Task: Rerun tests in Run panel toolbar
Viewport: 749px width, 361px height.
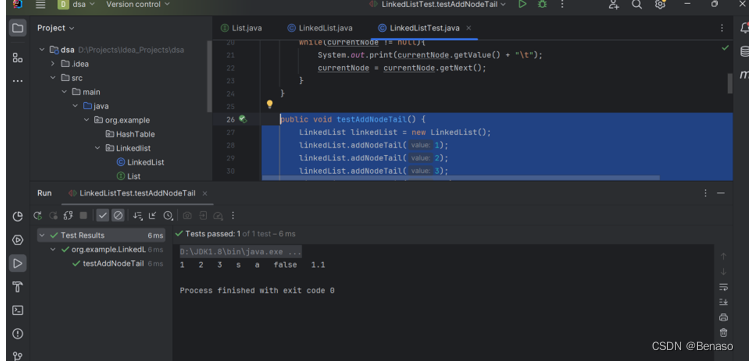Action: [x=37, y=216]
